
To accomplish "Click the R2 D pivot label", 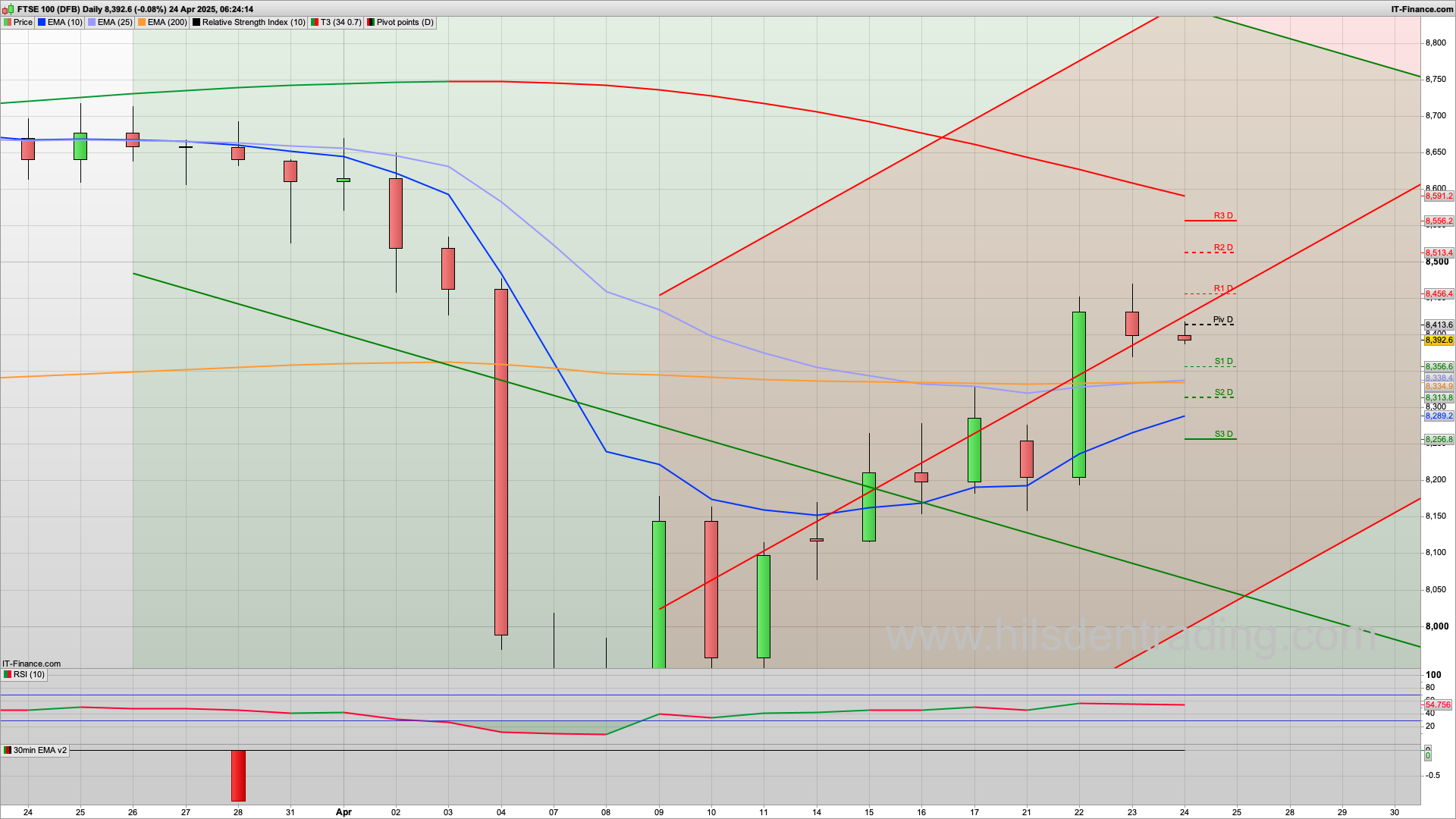I will 1223,247.
